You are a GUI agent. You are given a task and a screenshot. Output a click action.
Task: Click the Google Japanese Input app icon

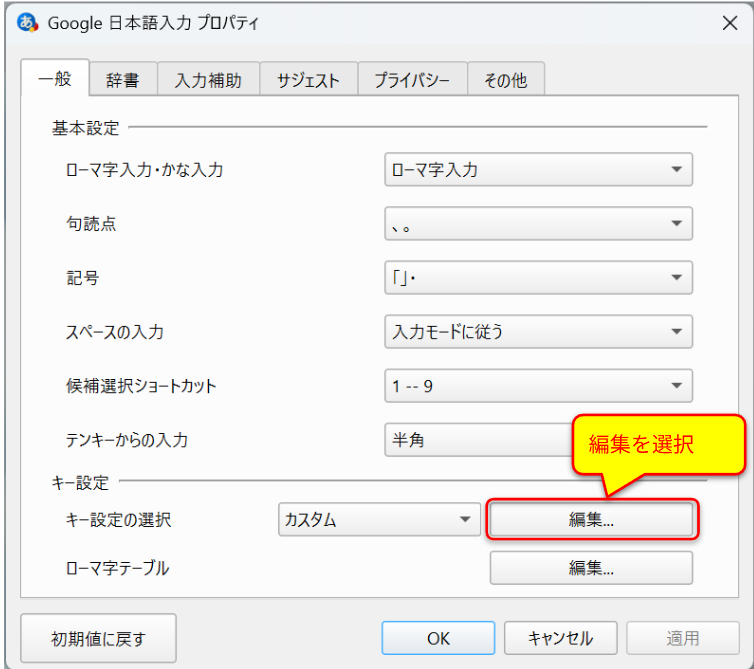coord(27,23)
